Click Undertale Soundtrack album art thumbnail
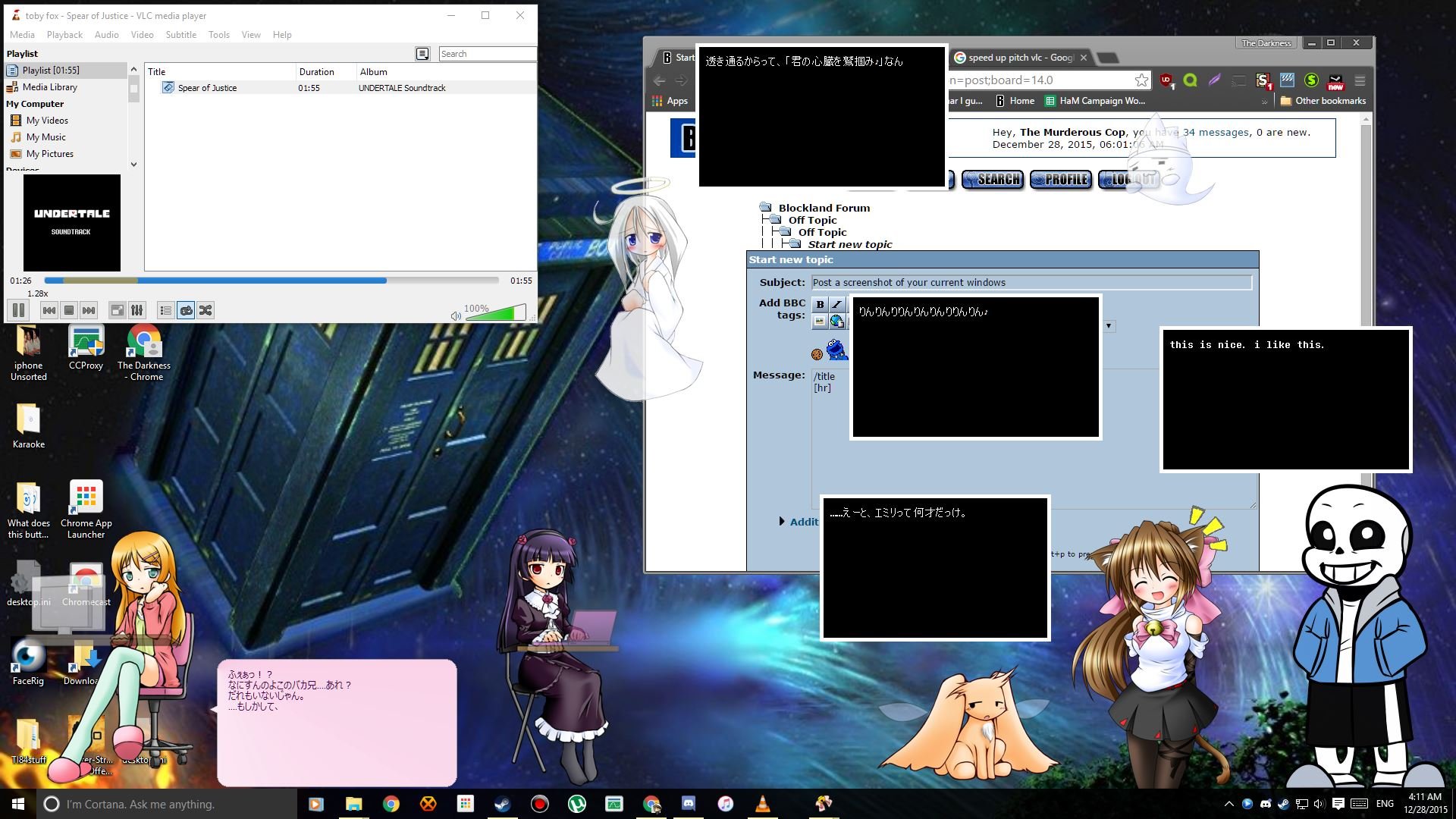This screenshot has width=1456, height=819. click(x=72, y=223)
